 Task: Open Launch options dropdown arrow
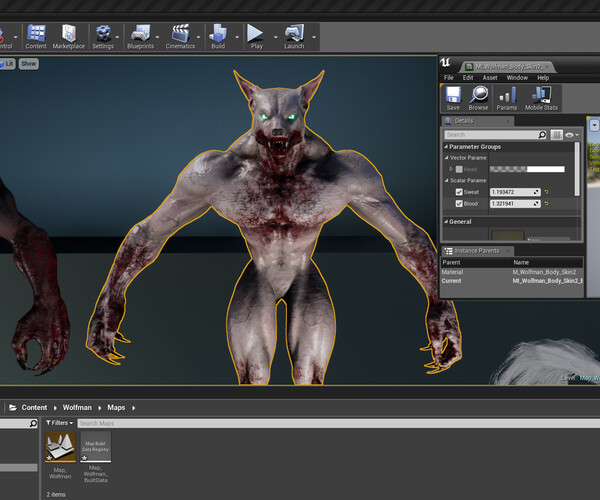pos(314,37)
